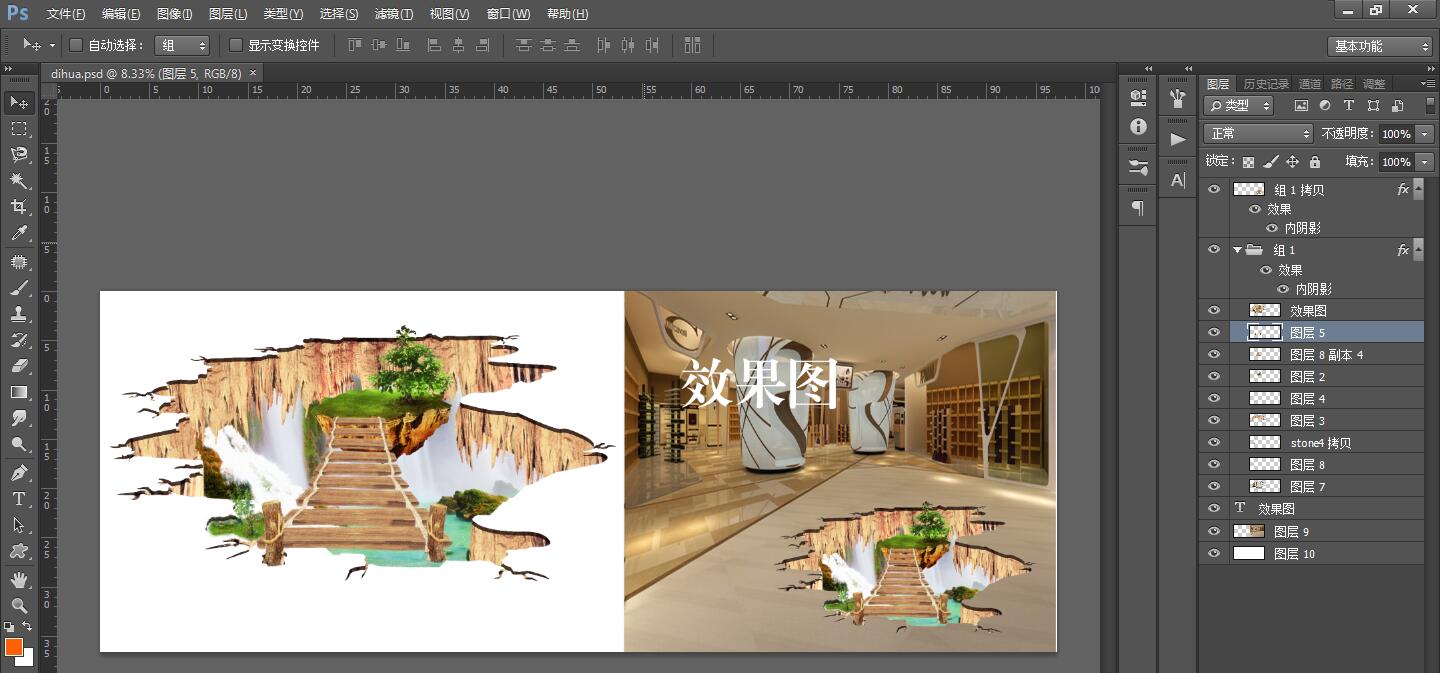The height and width of the screenshot is (673, 1440).
Task: Enable the 自动选择 checkbox
Action: 75,45
